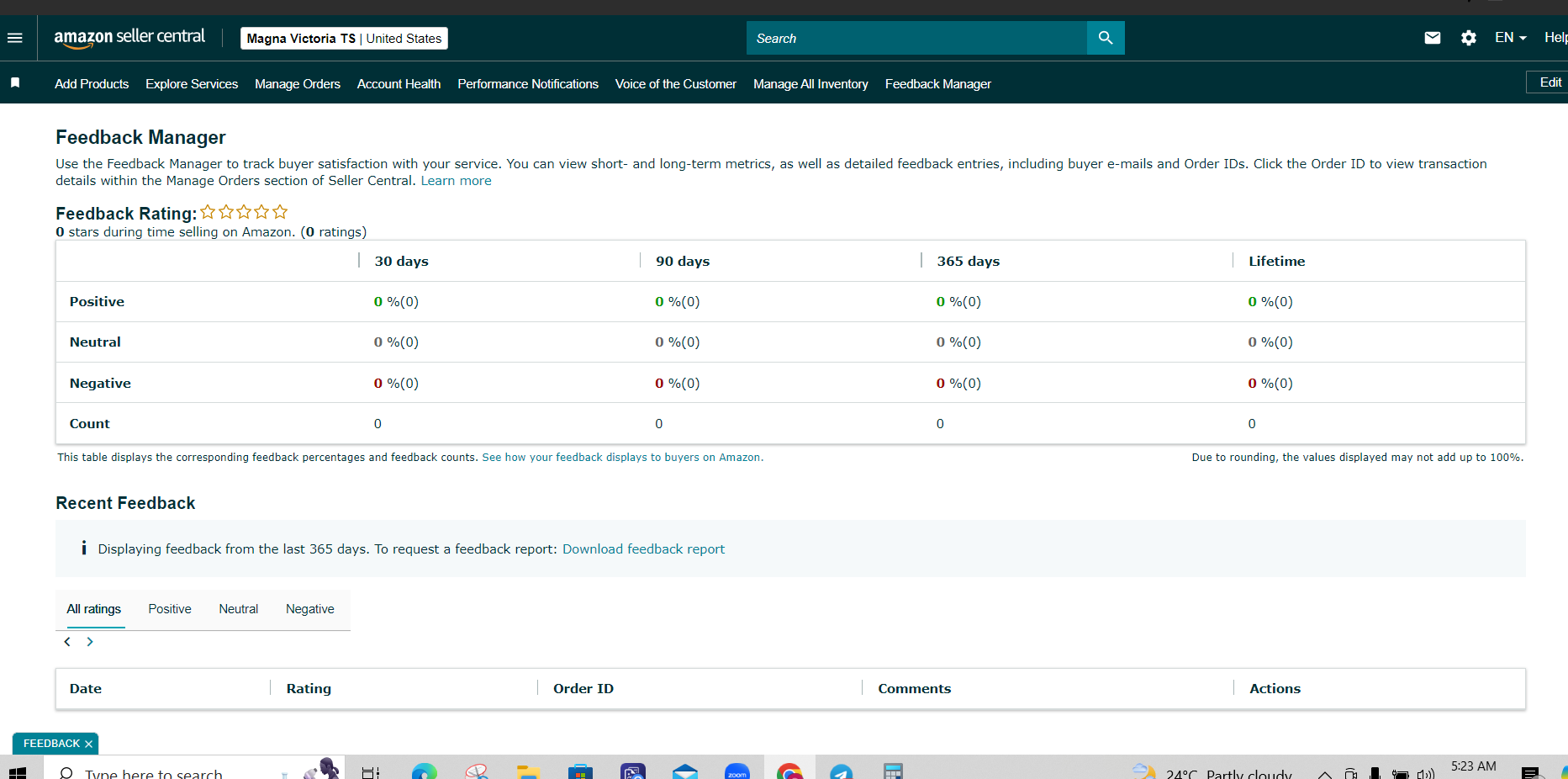The height and width of the screenshot is (779, 1568).
Task: Open Microsoft Store from the taskbar
Action: [x=580, y=771]
